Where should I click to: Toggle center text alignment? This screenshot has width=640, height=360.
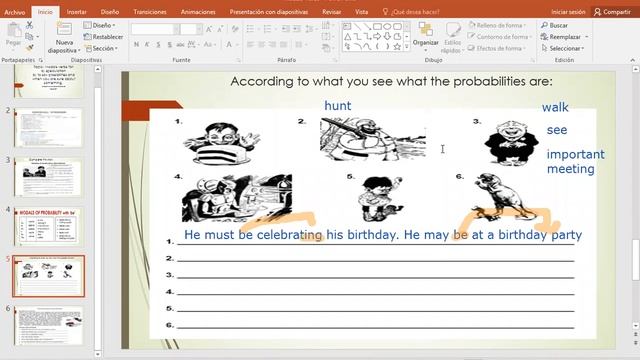coord(261,44)
